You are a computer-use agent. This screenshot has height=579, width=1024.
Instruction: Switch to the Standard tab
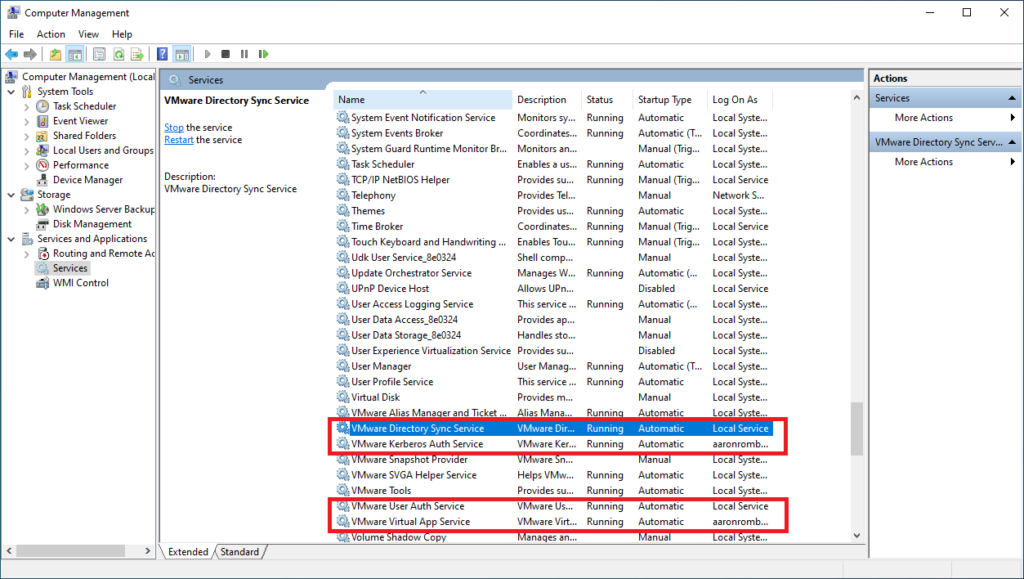coord(240,552)
